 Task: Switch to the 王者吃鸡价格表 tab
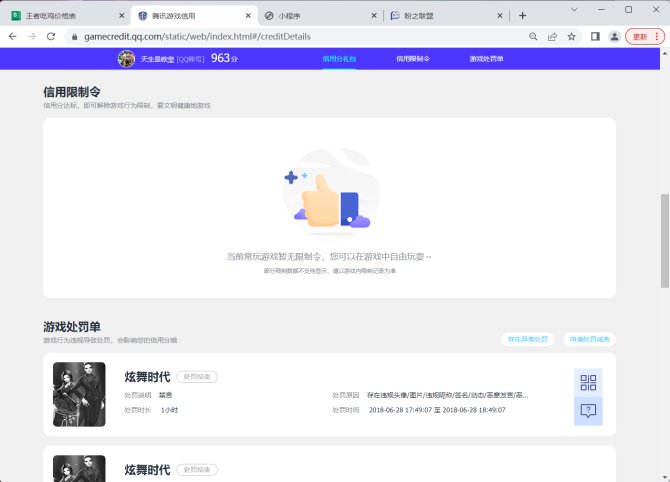64,16
